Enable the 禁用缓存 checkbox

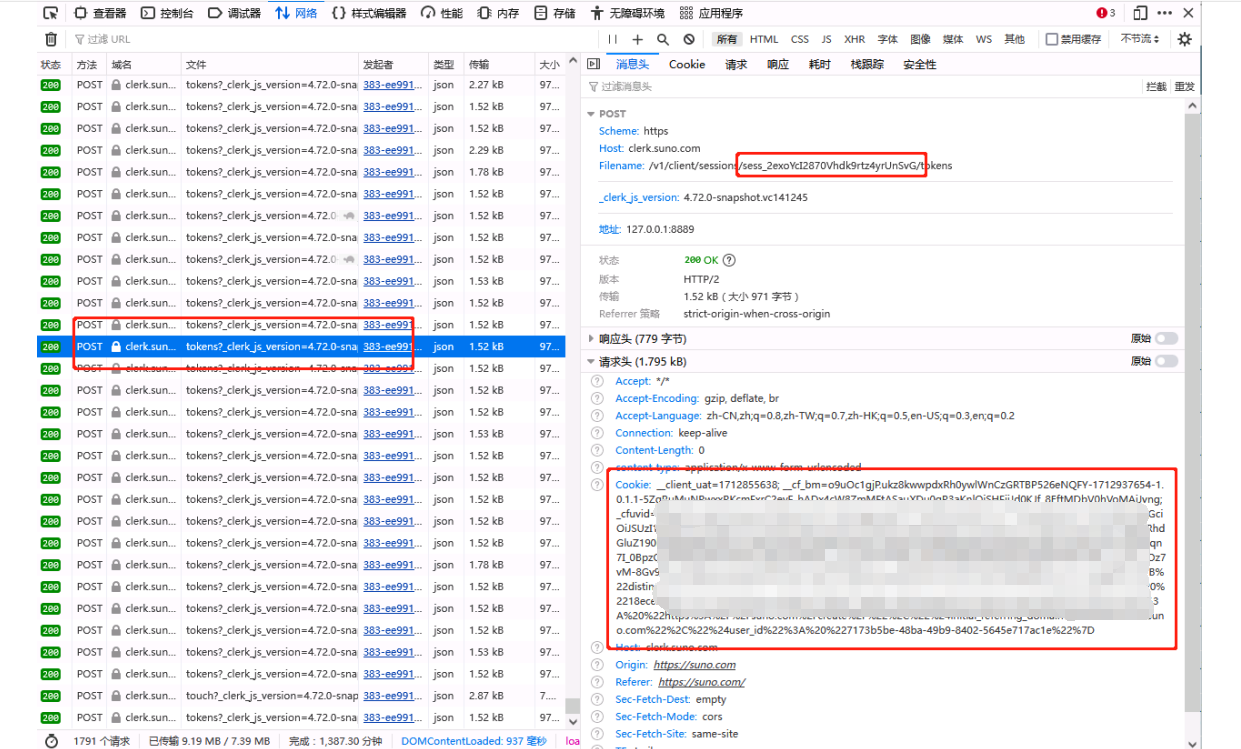click(1052, 39)
